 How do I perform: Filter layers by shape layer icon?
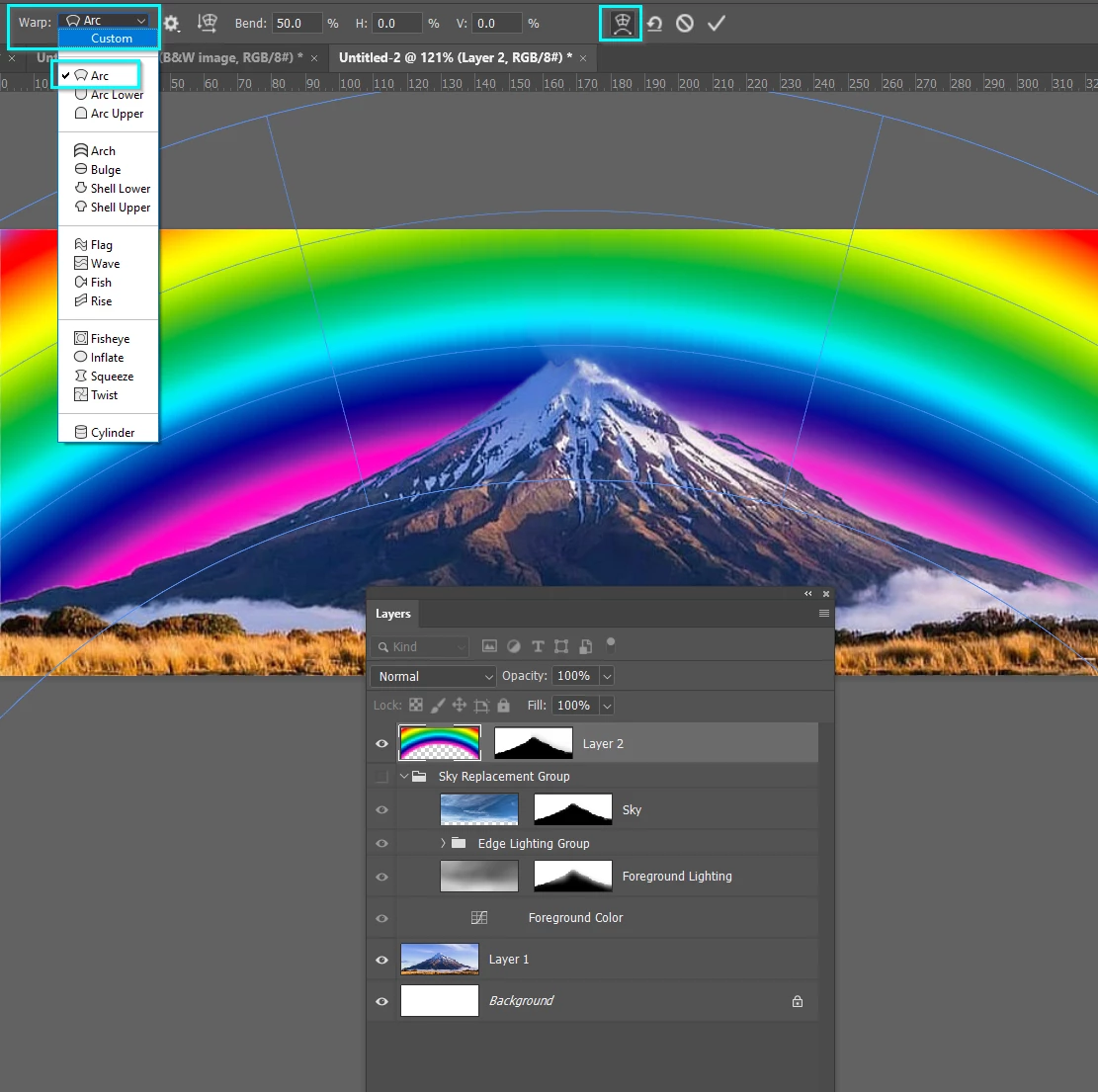pyautogui.click(x=561, y=646)
